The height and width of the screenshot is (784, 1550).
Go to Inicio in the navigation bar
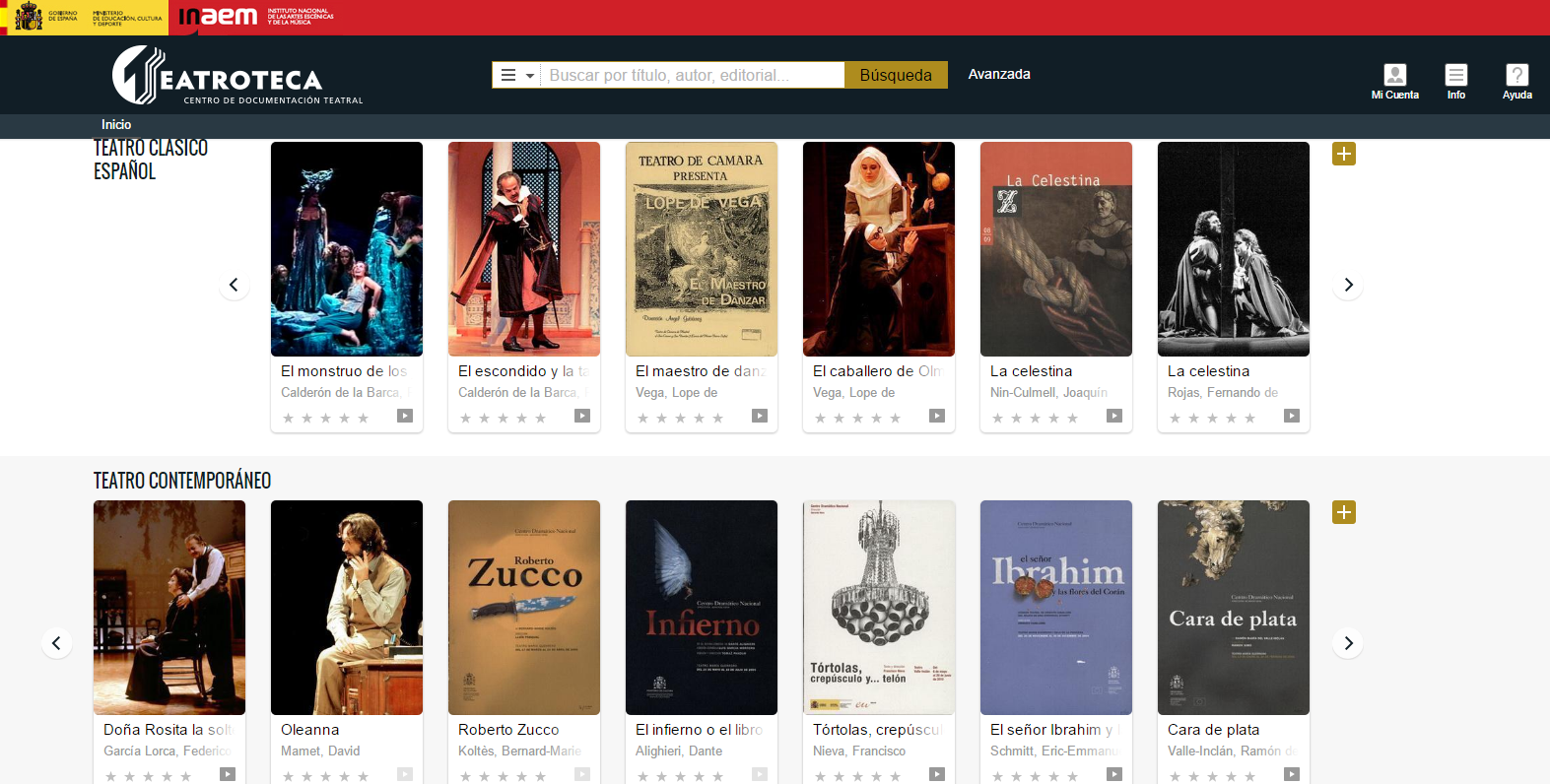116,124
